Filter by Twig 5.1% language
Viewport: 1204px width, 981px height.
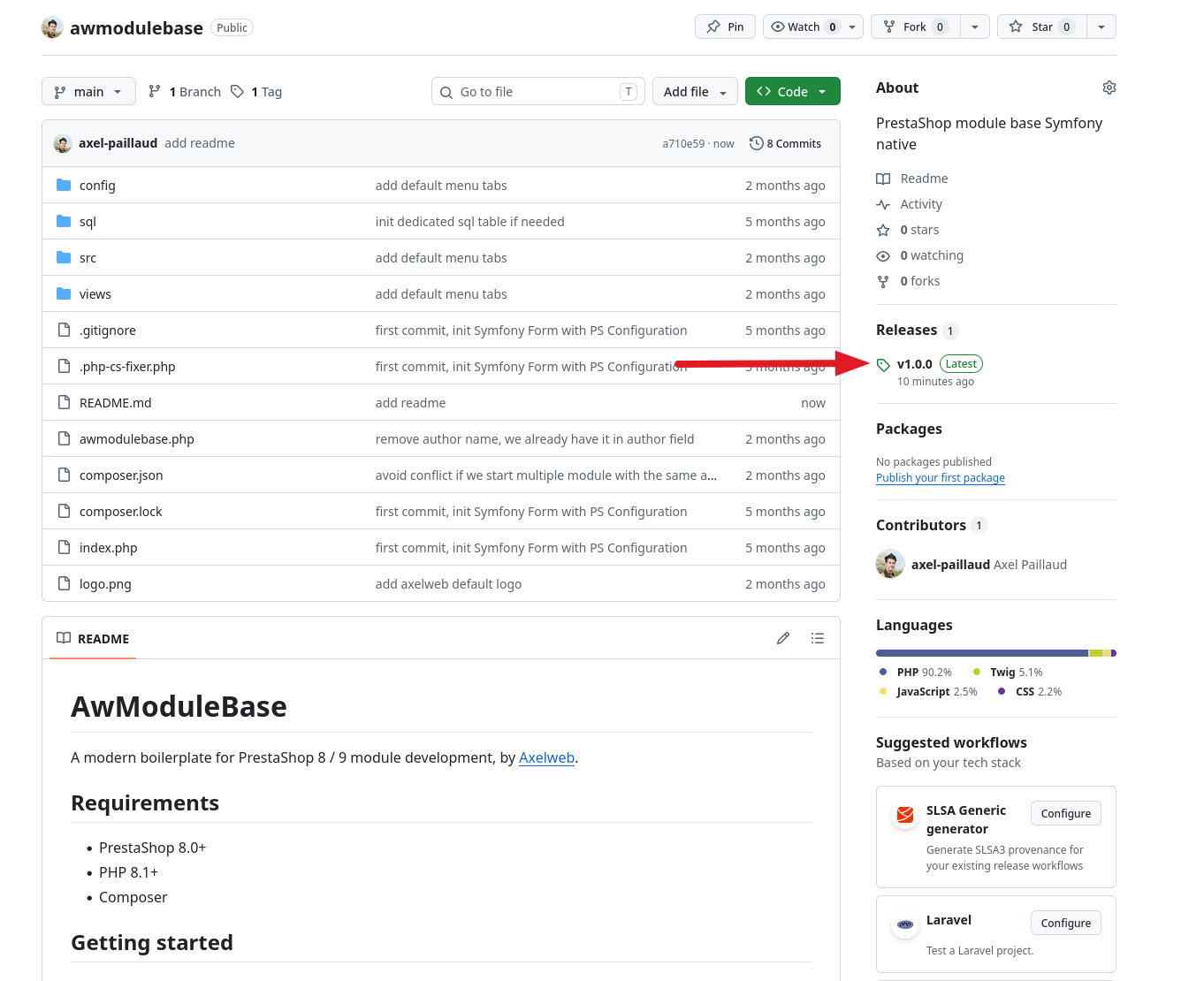click(x=1008, y=673)
